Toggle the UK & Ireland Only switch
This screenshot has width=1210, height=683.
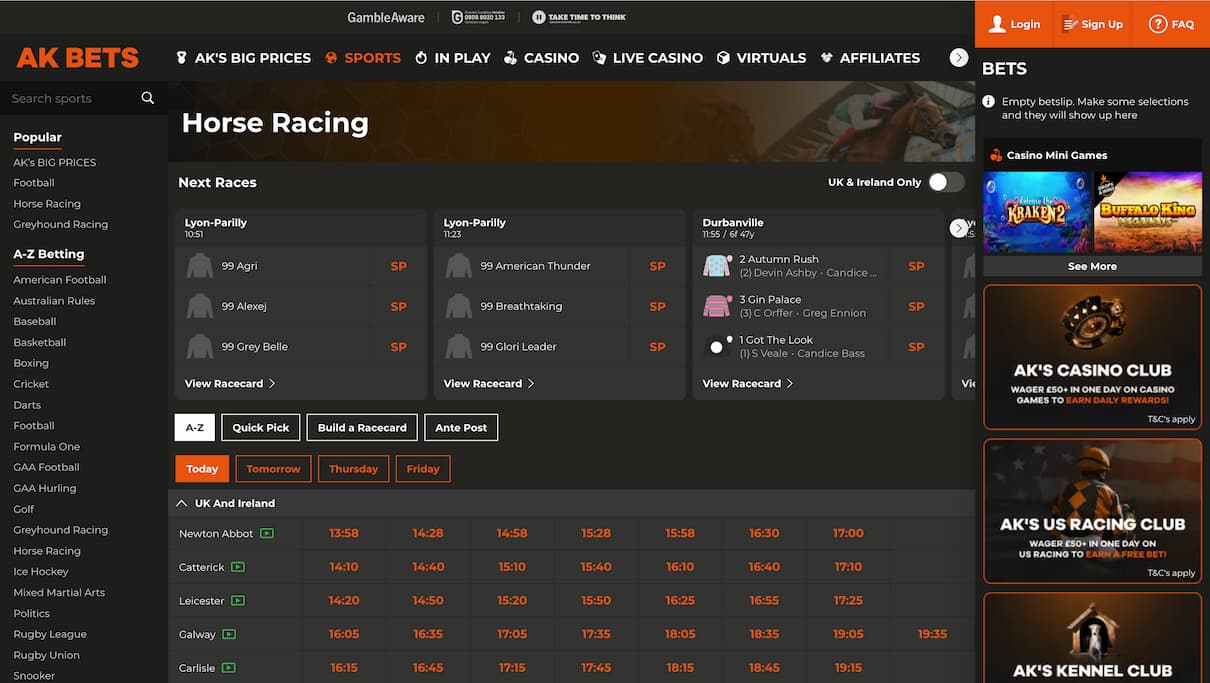pyautogui.click(x=946, y=182)
